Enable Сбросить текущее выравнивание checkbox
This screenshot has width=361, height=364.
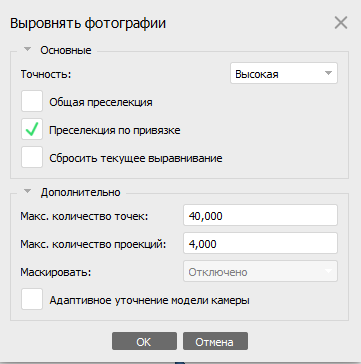click(32, 157)
